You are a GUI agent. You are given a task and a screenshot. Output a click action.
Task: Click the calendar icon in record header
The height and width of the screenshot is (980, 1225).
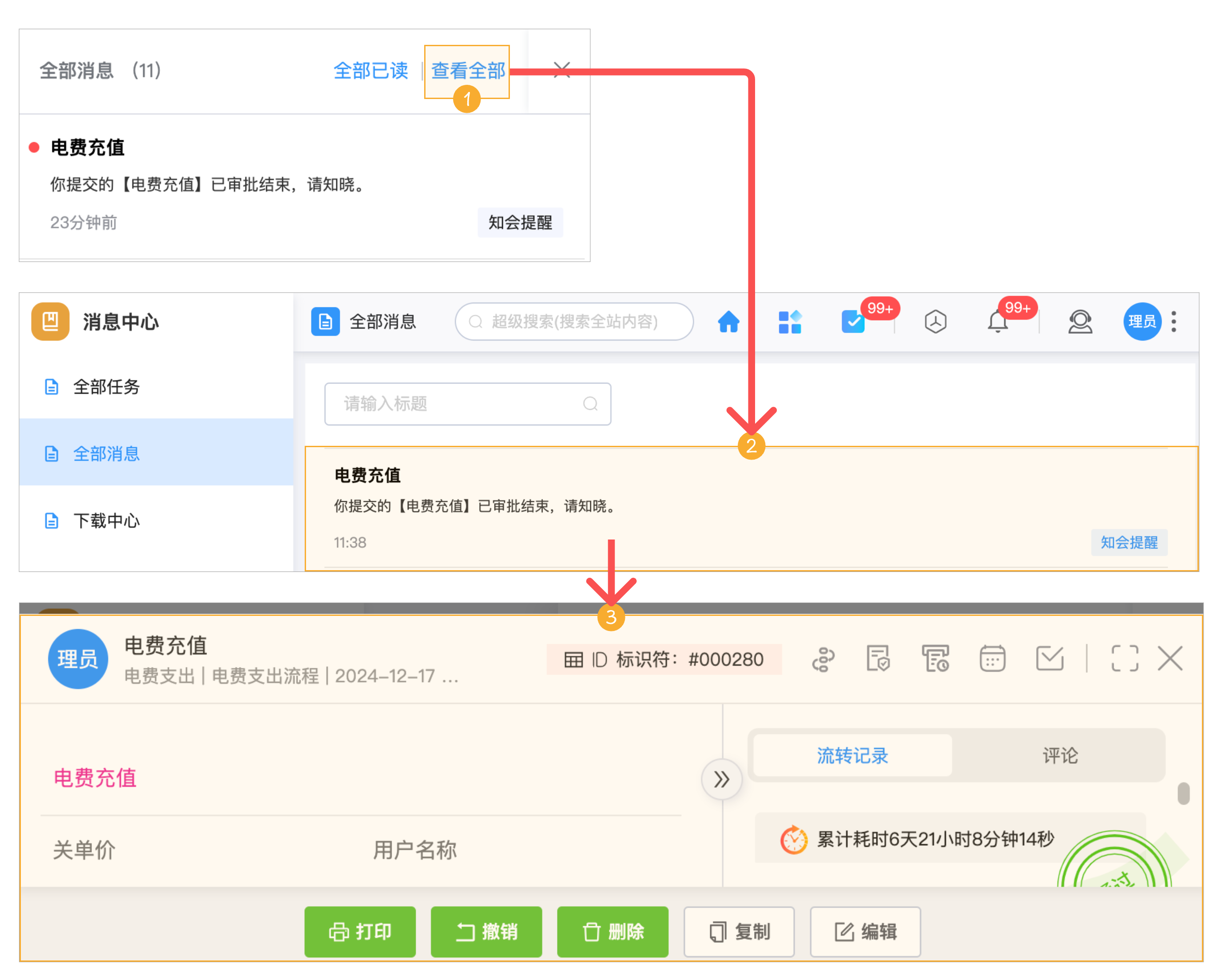tap(992, 659)
